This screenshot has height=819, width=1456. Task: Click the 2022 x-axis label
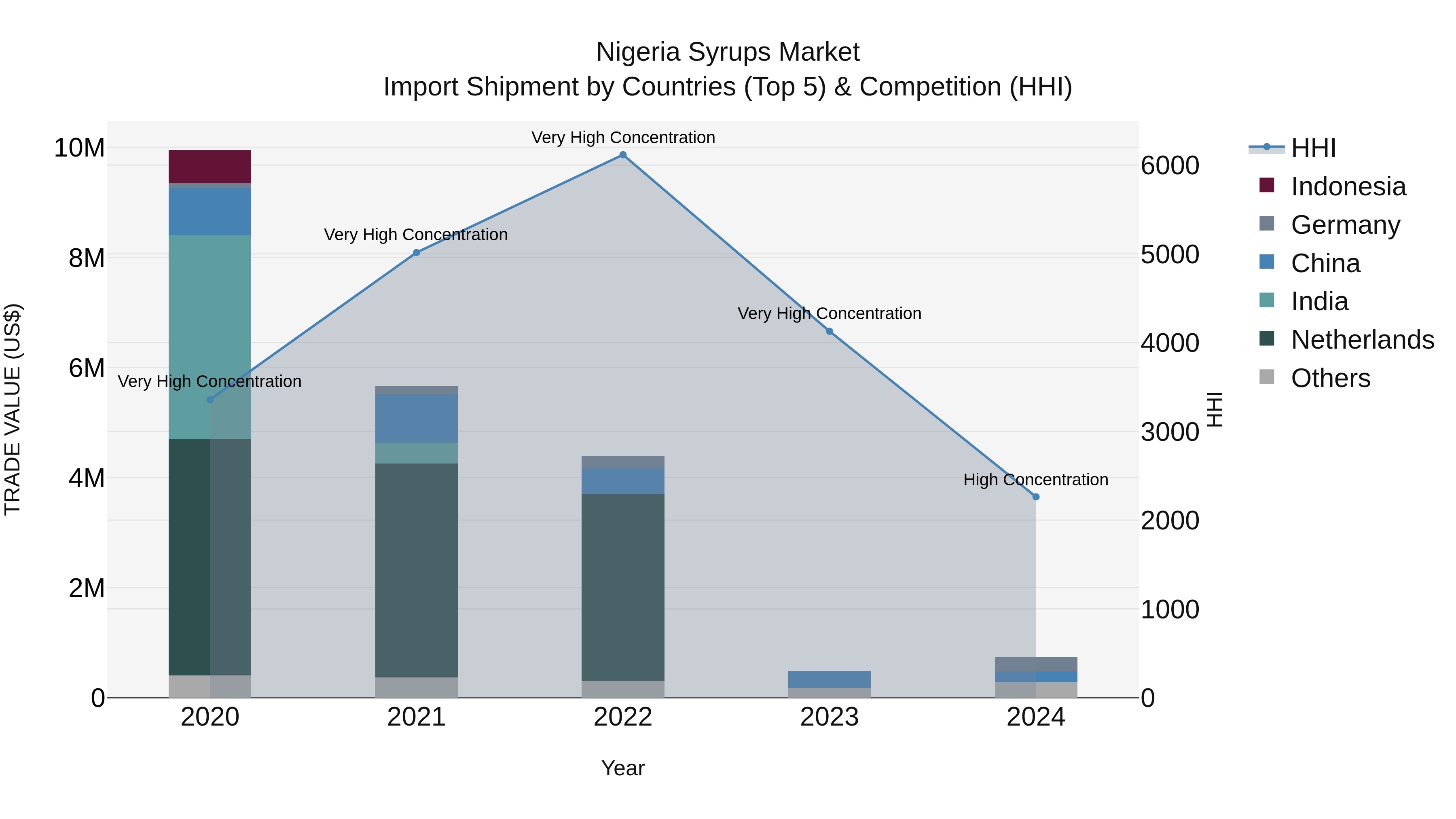623,717
